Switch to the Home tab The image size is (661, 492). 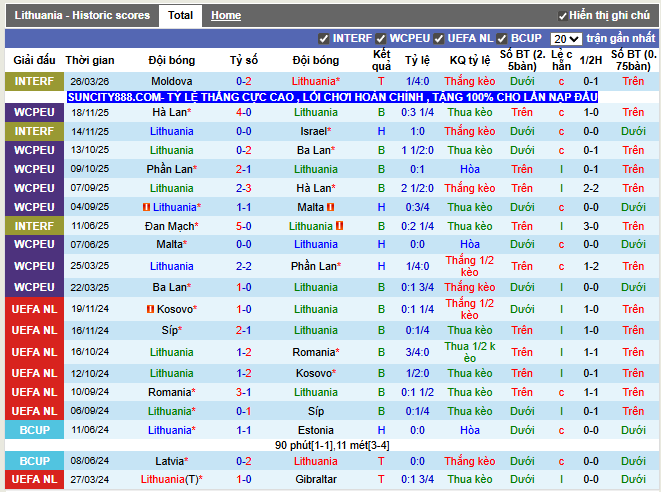click(226, 16)
